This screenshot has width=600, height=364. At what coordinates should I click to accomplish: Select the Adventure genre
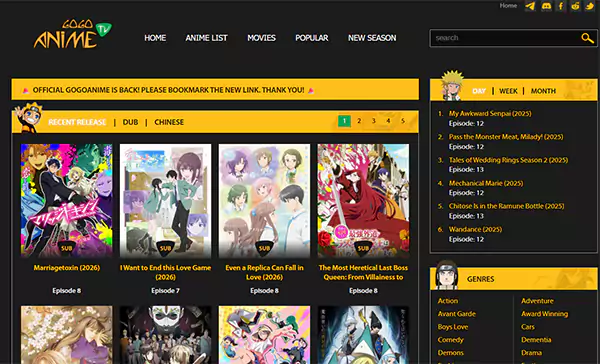[537, 301]
